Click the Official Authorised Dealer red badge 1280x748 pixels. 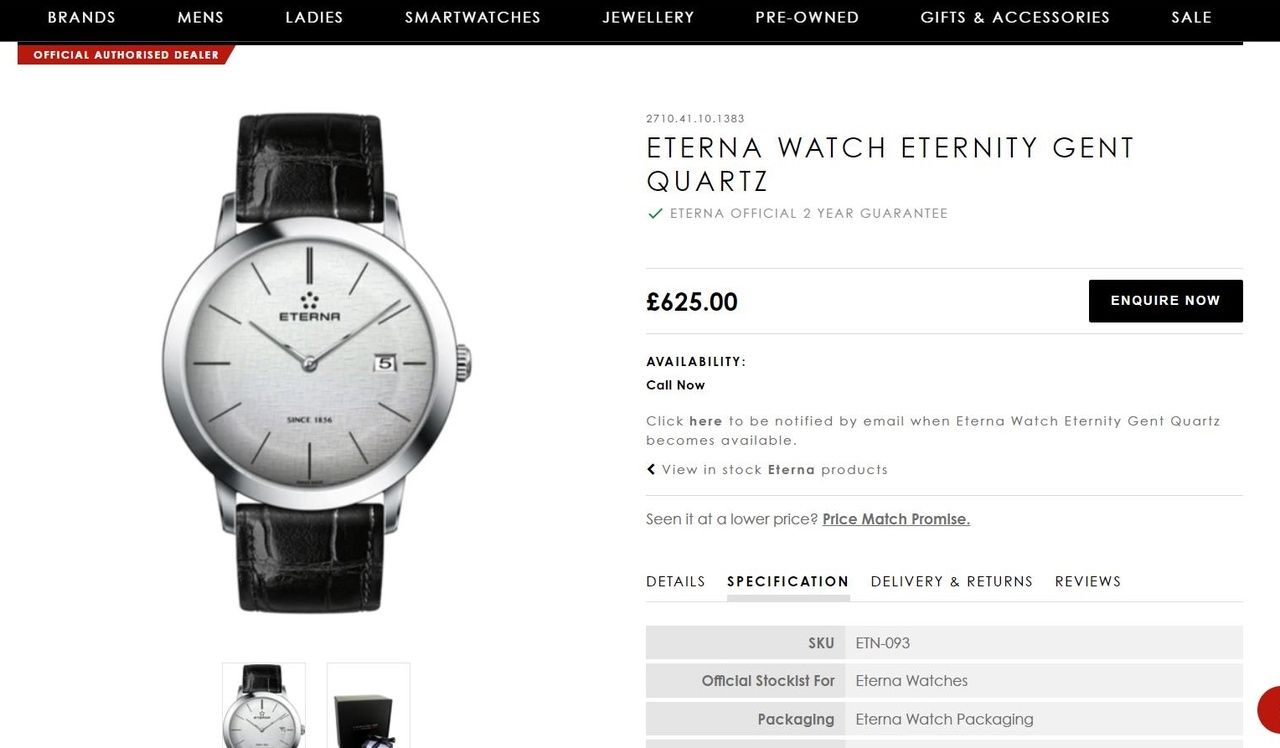click(126, 55)
